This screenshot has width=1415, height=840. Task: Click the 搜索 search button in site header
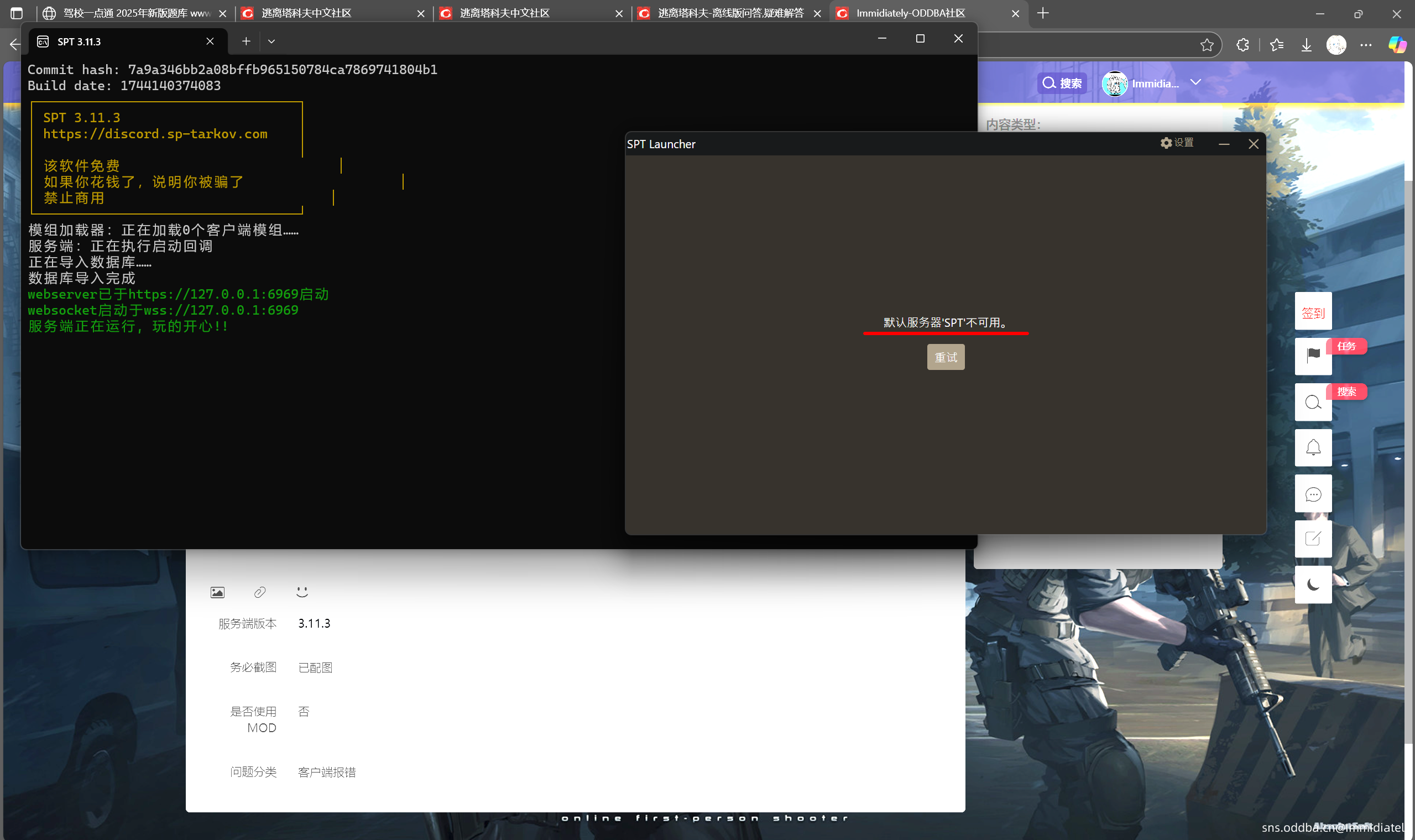(x=1061, y=83)
